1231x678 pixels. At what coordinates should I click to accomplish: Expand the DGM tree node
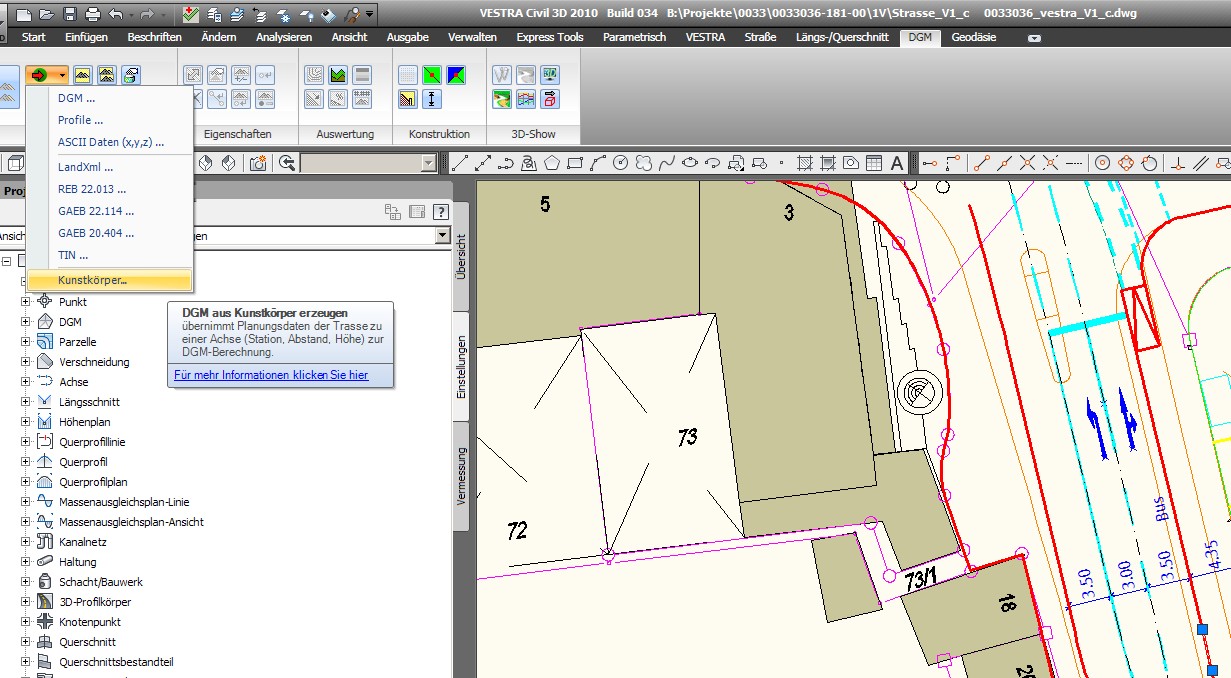[x=26, y=322]
